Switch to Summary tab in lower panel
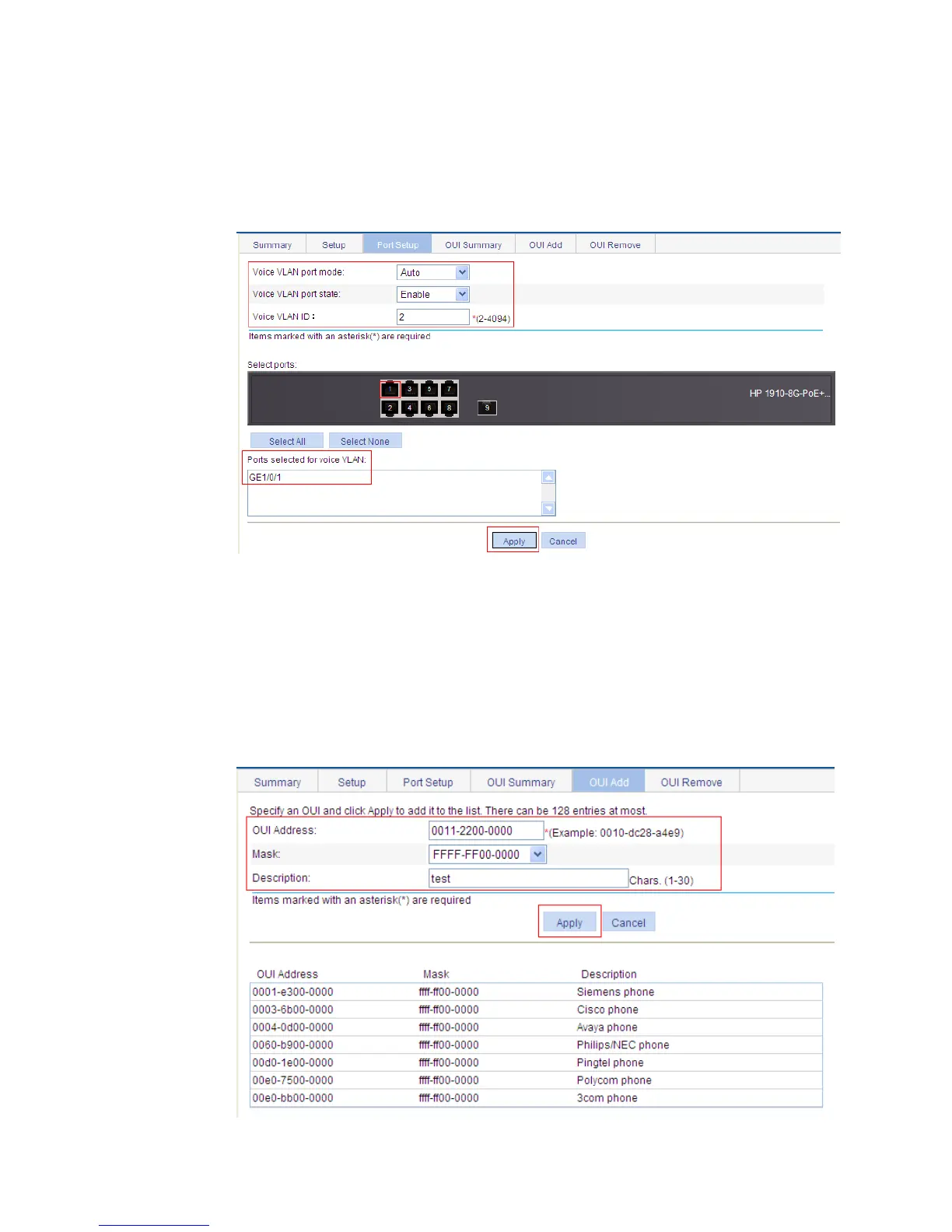Image resolution: width=952 pixels, height=1232 pixels. pos(277,782)
